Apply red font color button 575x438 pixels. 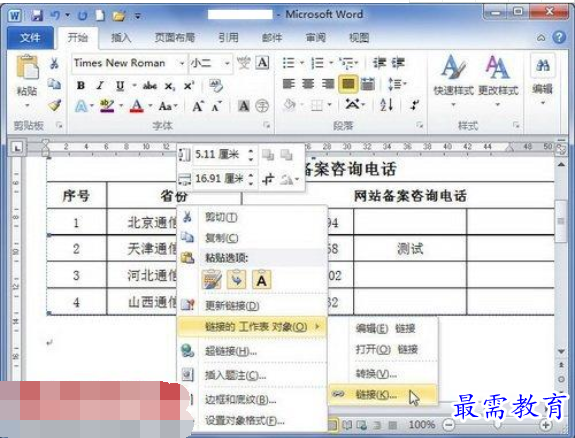136,106
